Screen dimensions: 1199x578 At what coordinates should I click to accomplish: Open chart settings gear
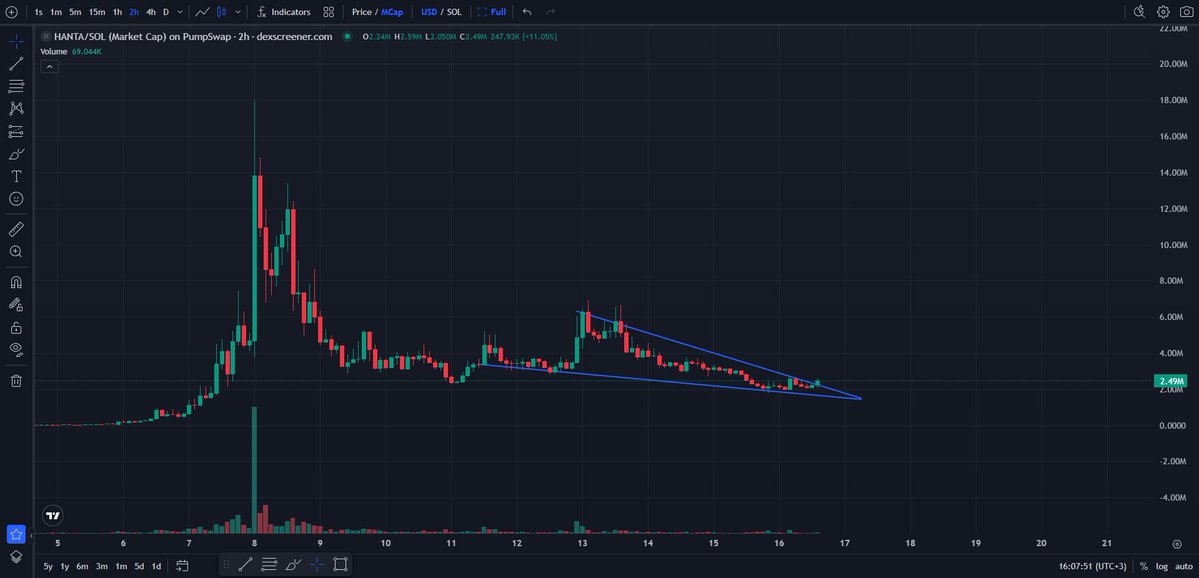click(x=1163, y=12)
